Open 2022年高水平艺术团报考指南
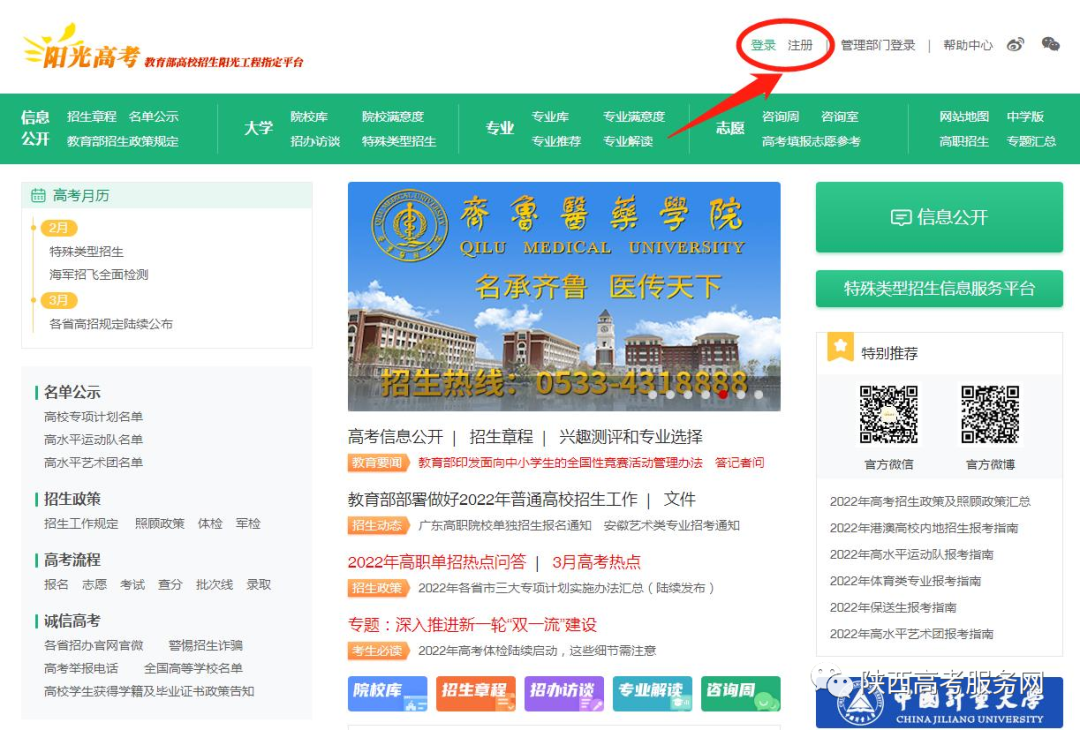 pyautogui.click(x=911, y=634)
